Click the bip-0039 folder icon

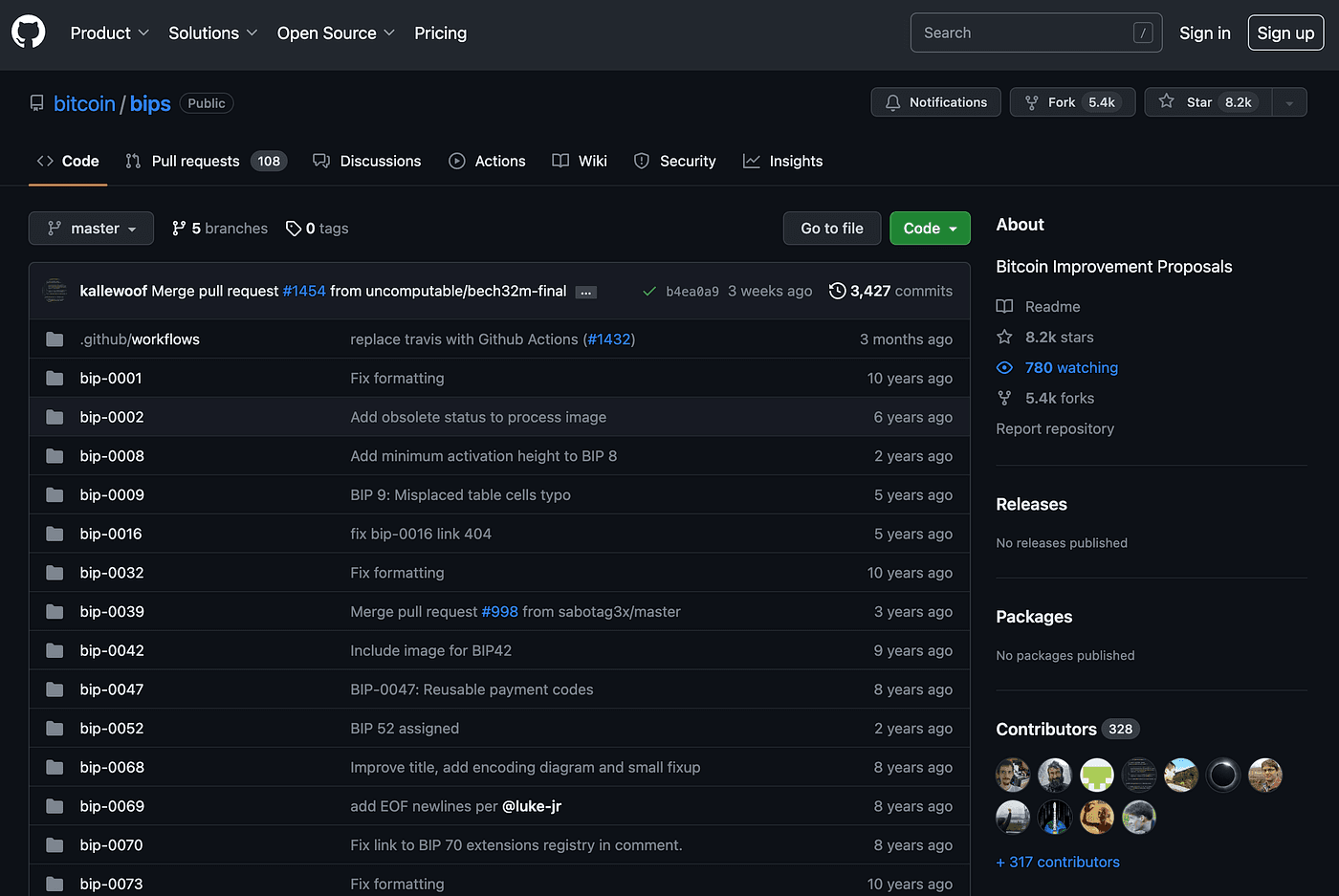(55, 612)
